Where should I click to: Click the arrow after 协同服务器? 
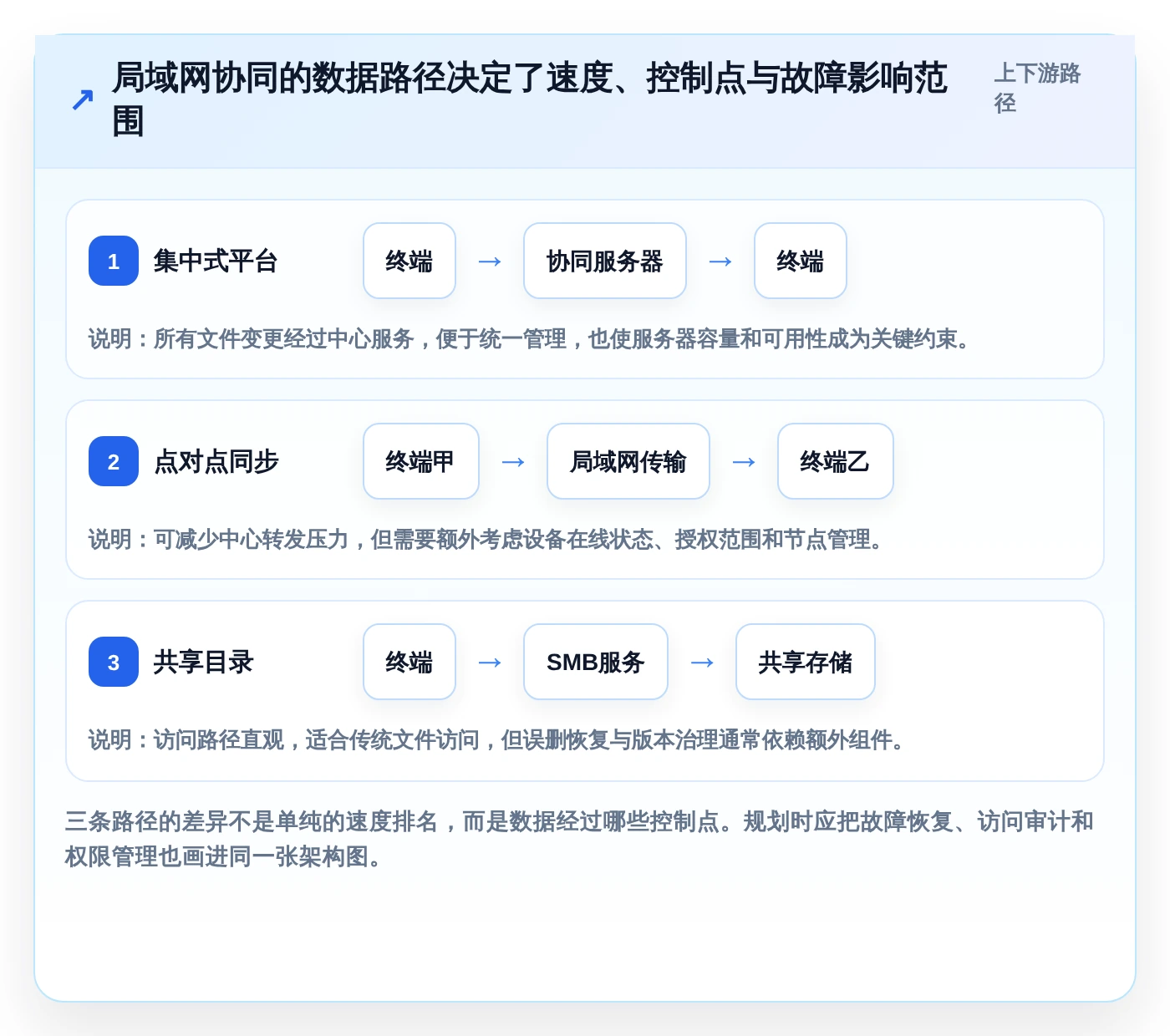point(720,262)
